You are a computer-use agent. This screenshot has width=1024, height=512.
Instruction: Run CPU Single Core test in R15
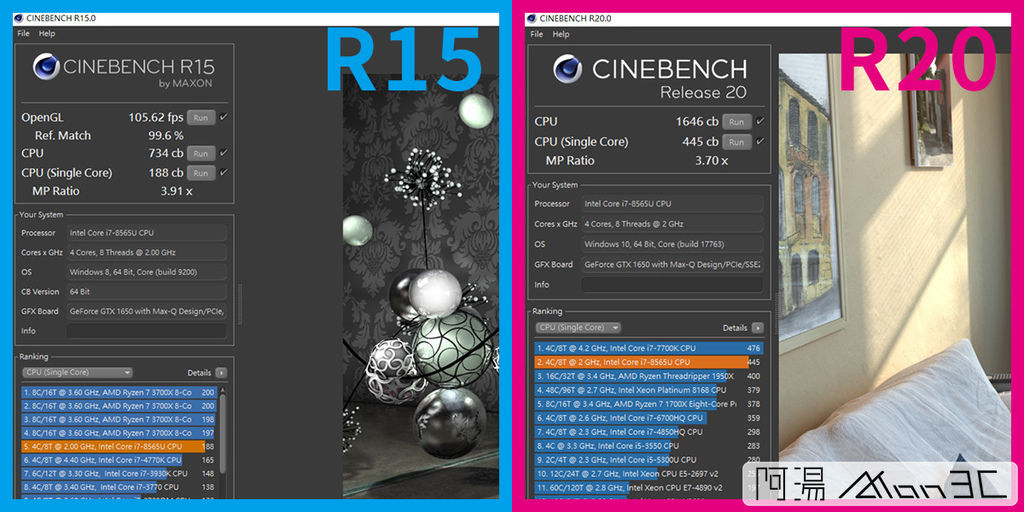tap(201, 173)
